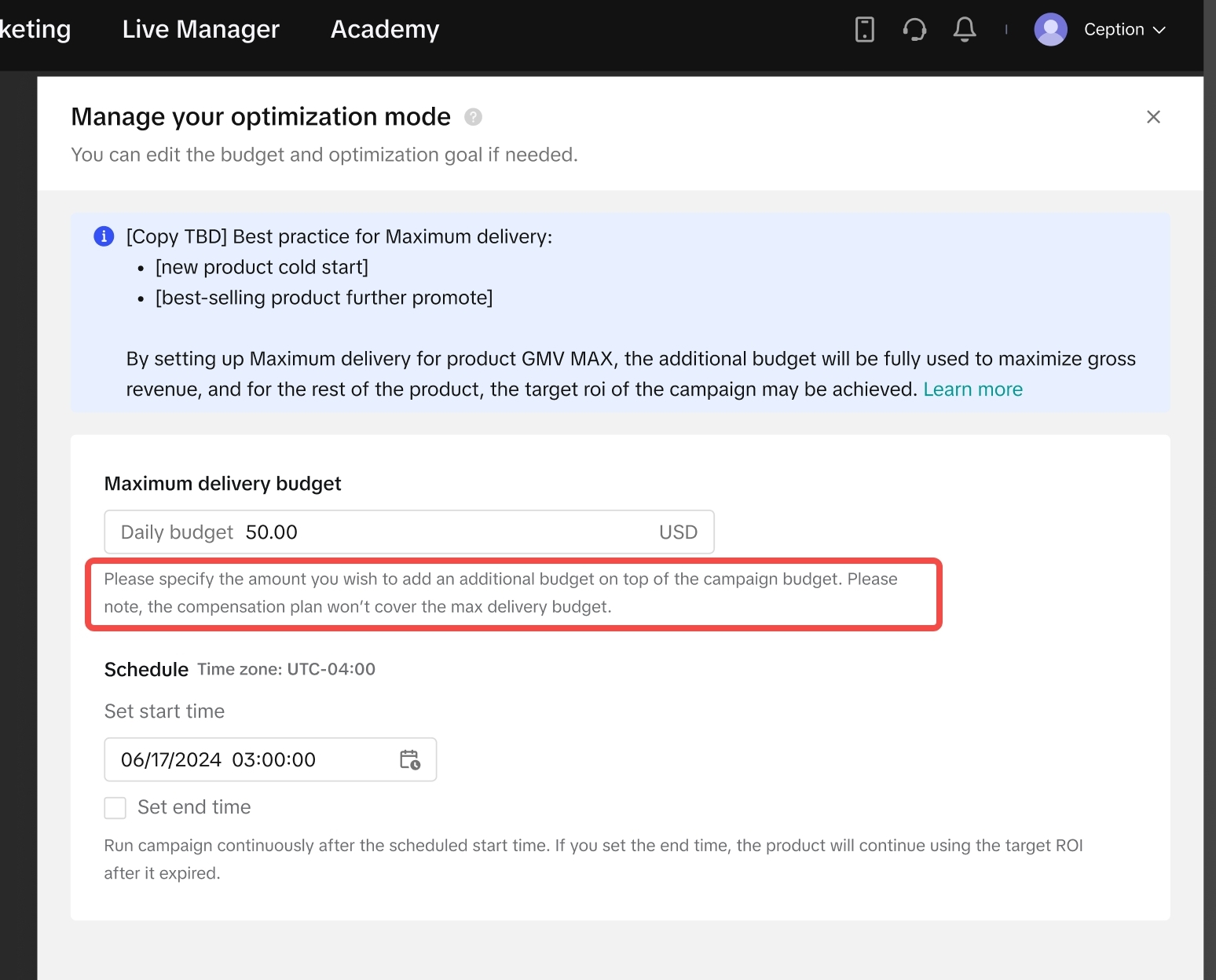Enable the Set end time checkbox

coord(115,808)
